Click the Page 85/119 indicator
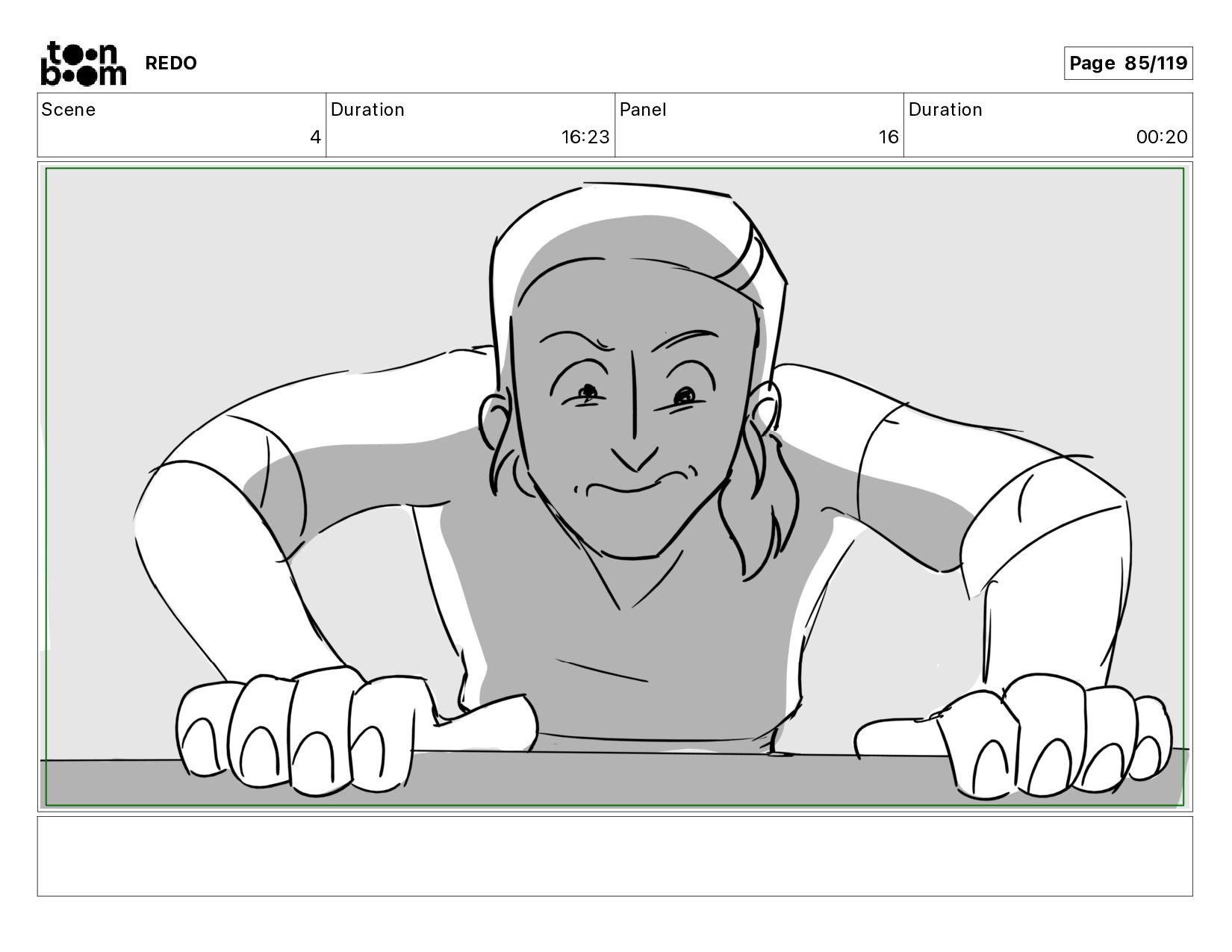 [x=1128, y=63]
